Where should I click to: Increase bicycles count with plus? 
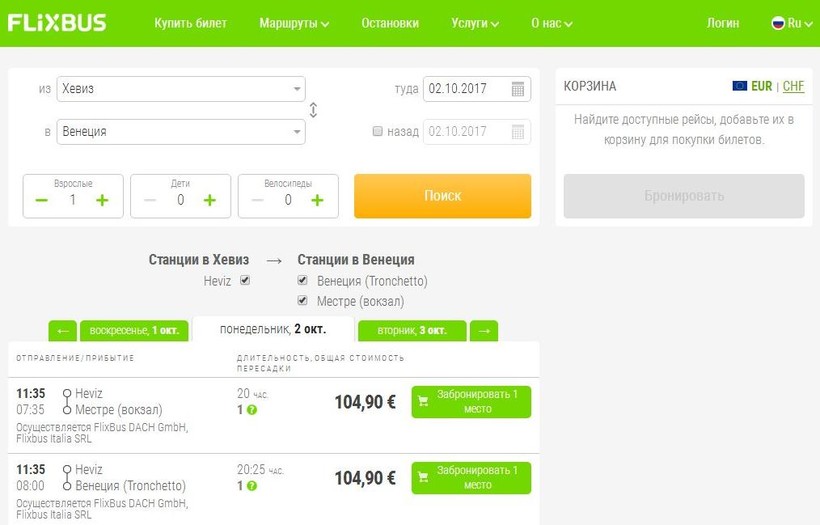click(317, 200)
